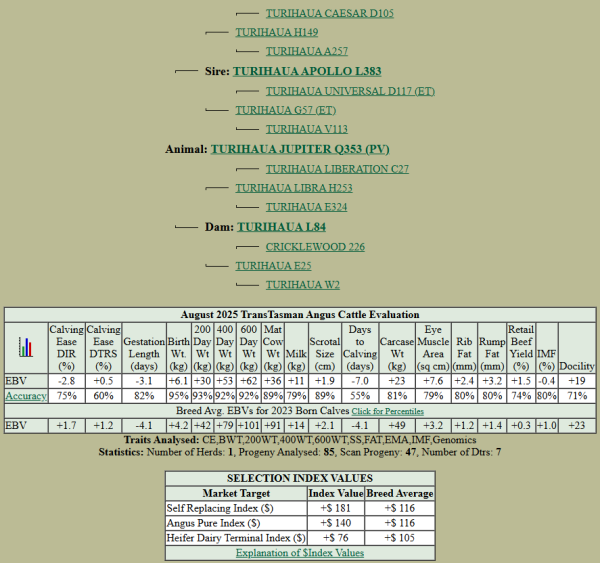Click the TURIHAUA V113 link

[x=306, y=129]
